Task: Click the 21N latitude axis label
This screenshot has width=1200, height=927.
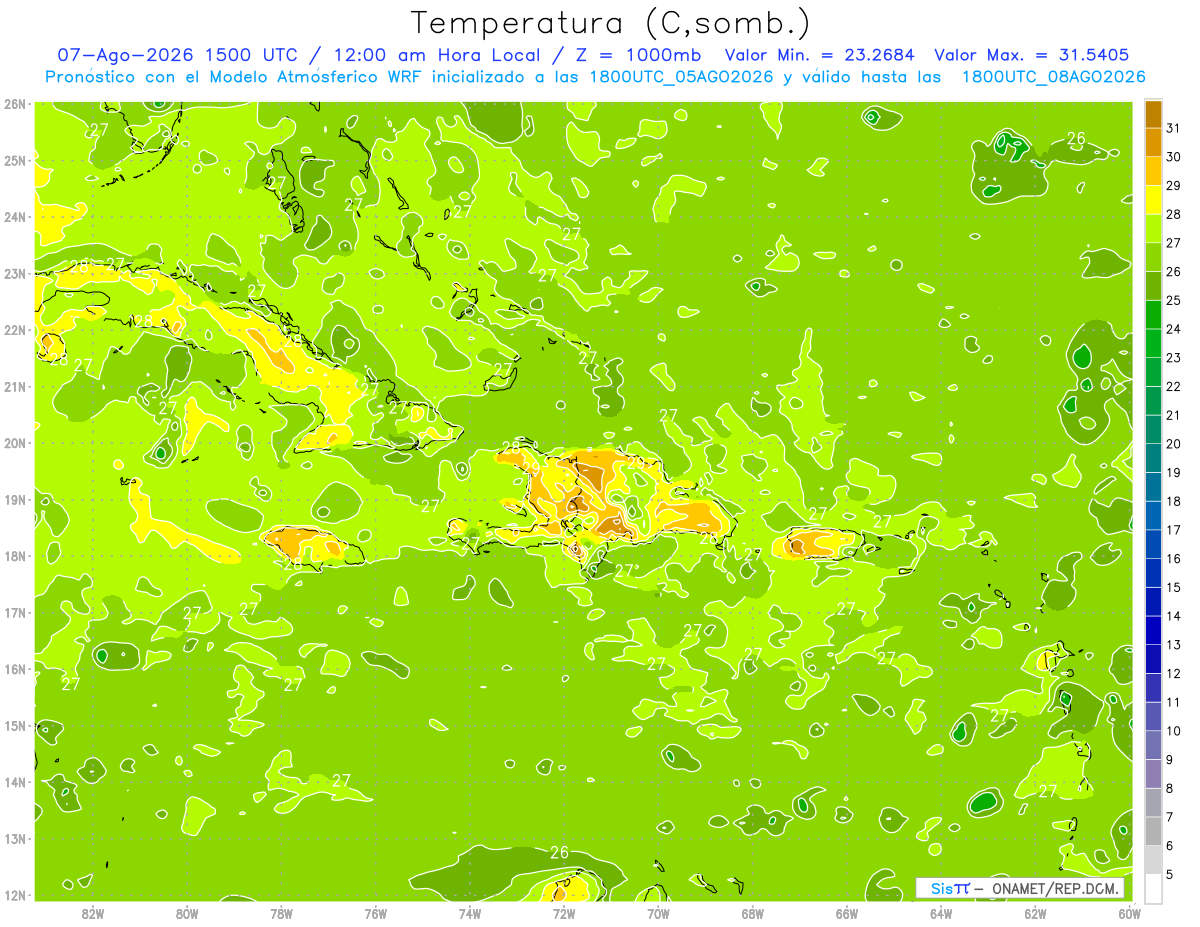Action: pyautogui.click(x=15, y=386)
